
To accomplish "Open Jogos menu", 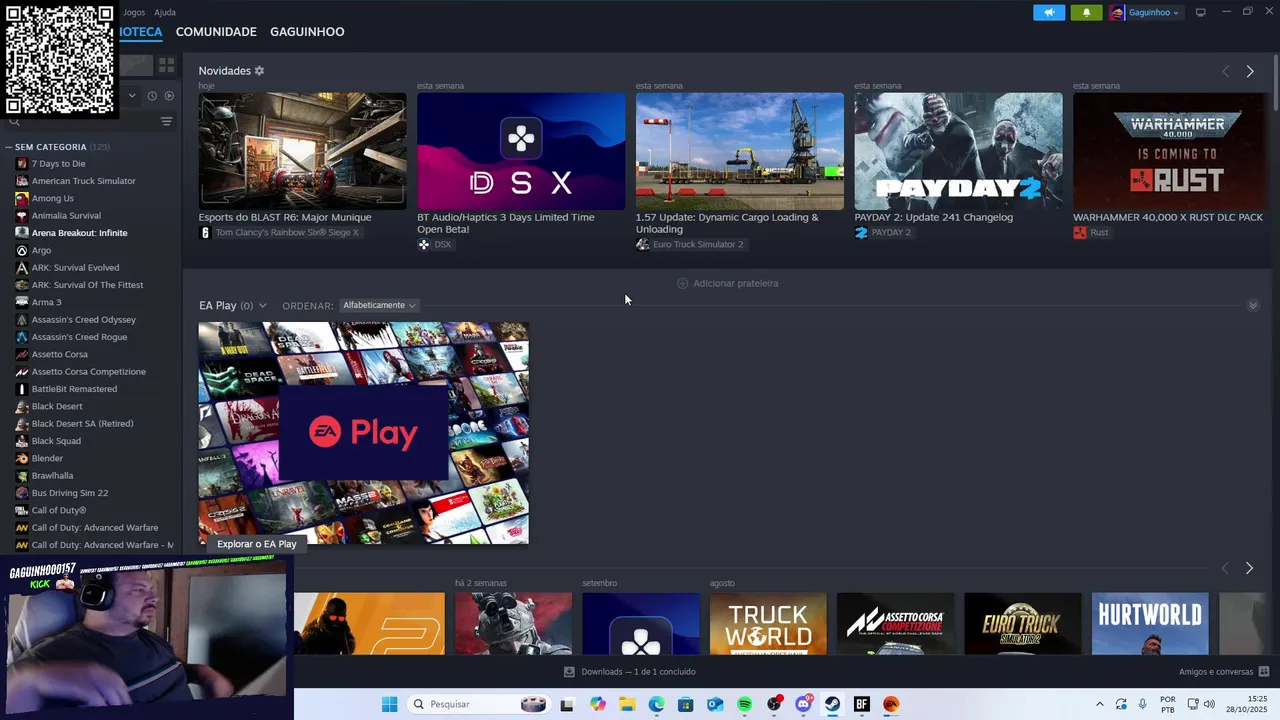I will pos(134,13).
